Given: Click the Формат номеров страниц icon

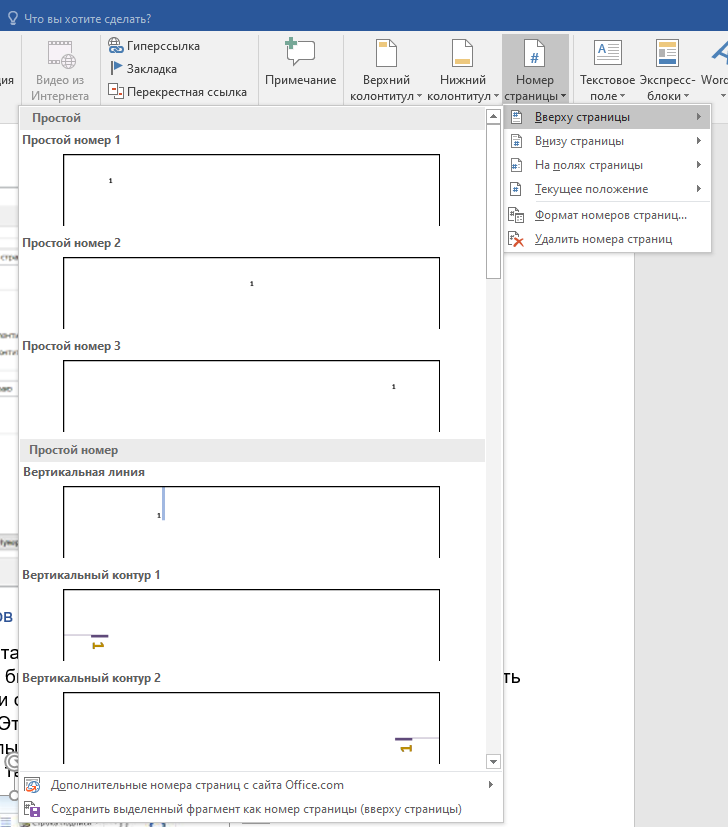Looking at the screenshot, I should [516, 215].
